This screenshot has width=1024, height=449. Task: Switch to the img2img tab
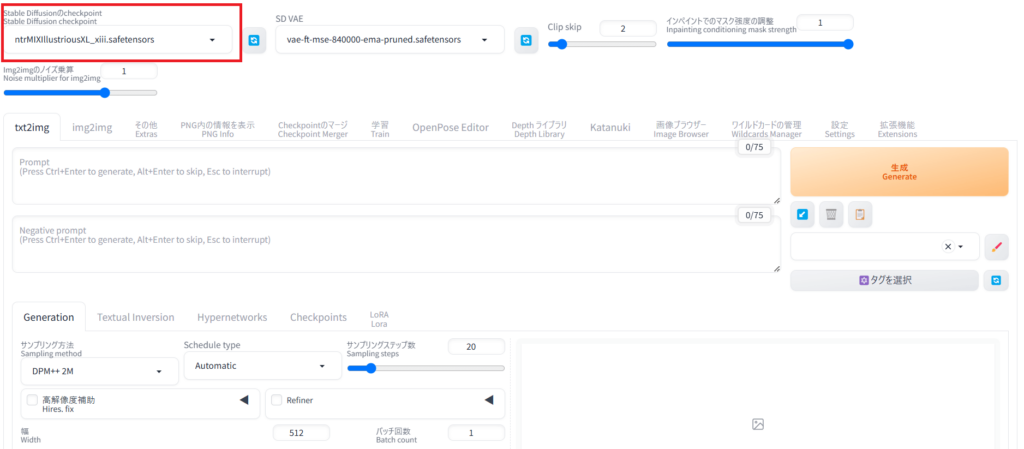(x=92, y=127)
